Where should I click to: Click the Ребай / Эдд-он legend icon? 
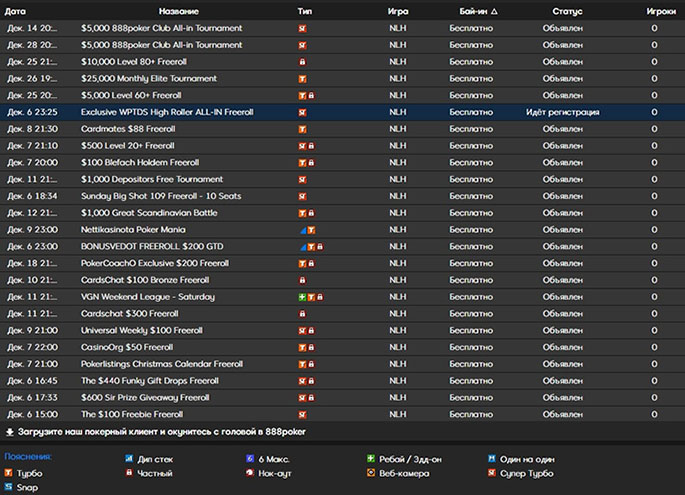[371, 458]
